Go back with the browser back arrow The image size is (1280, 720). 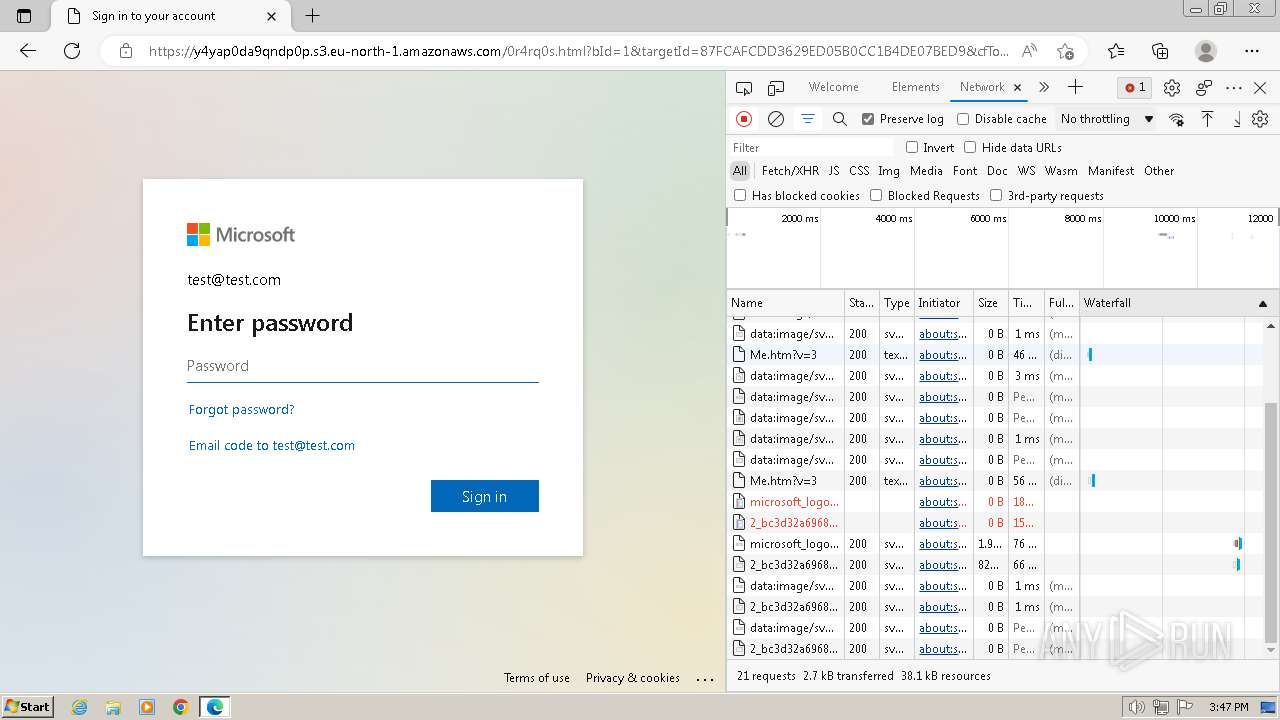[x=28, y=51]
